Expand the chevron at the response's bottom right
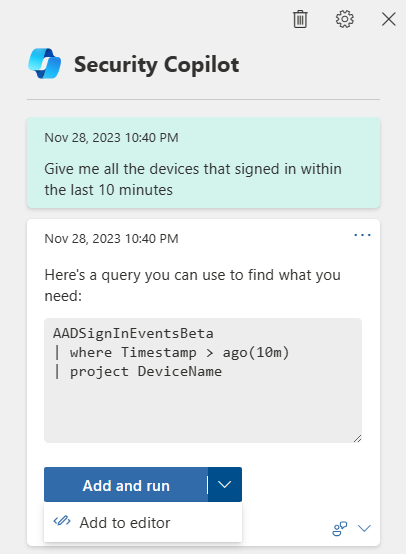 [364, 528]
